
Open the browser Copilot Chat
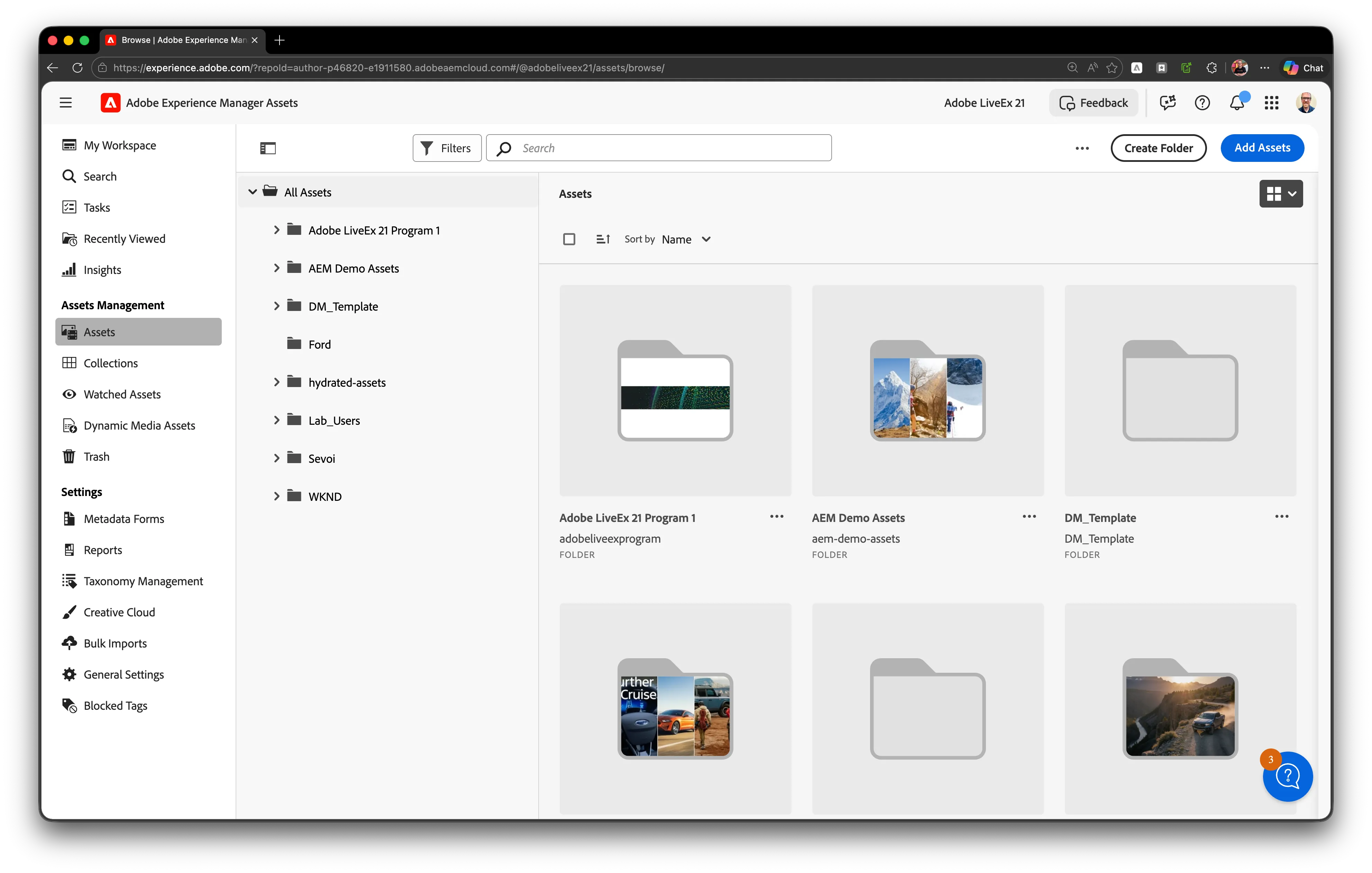pyautogui.click(x=1304, y=68)
